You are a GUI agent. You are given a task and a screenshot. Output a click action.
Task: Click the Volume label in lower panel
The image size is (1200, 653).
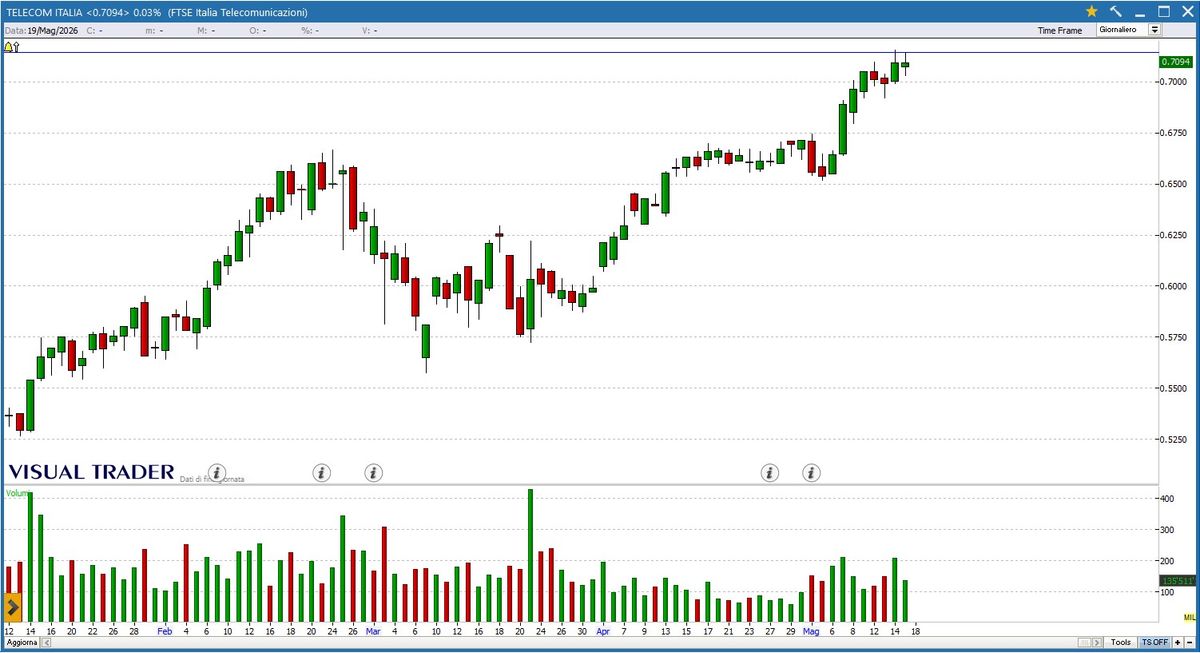17,494
